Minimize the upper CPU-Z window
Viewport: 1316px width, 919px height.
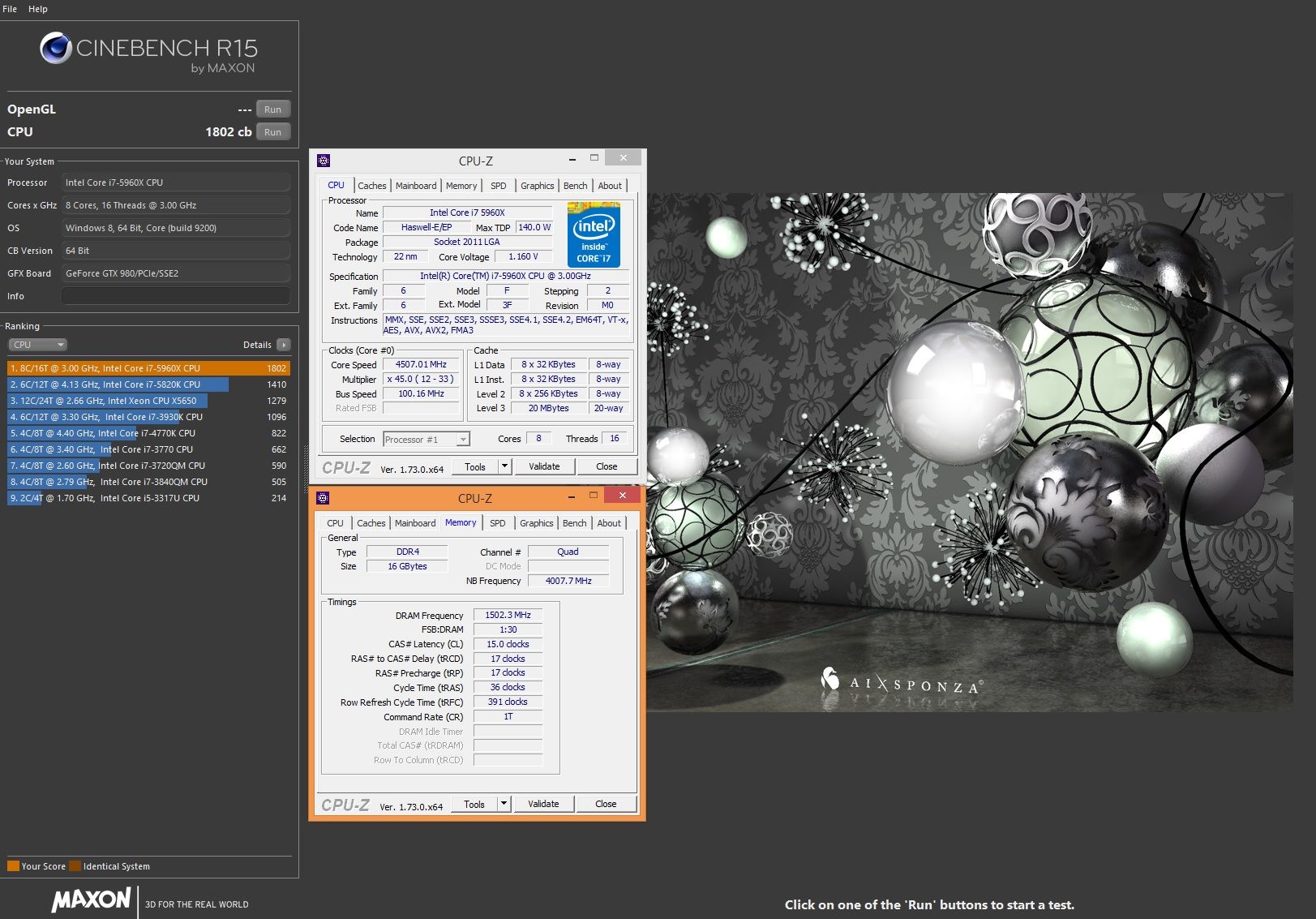point(572,158)
